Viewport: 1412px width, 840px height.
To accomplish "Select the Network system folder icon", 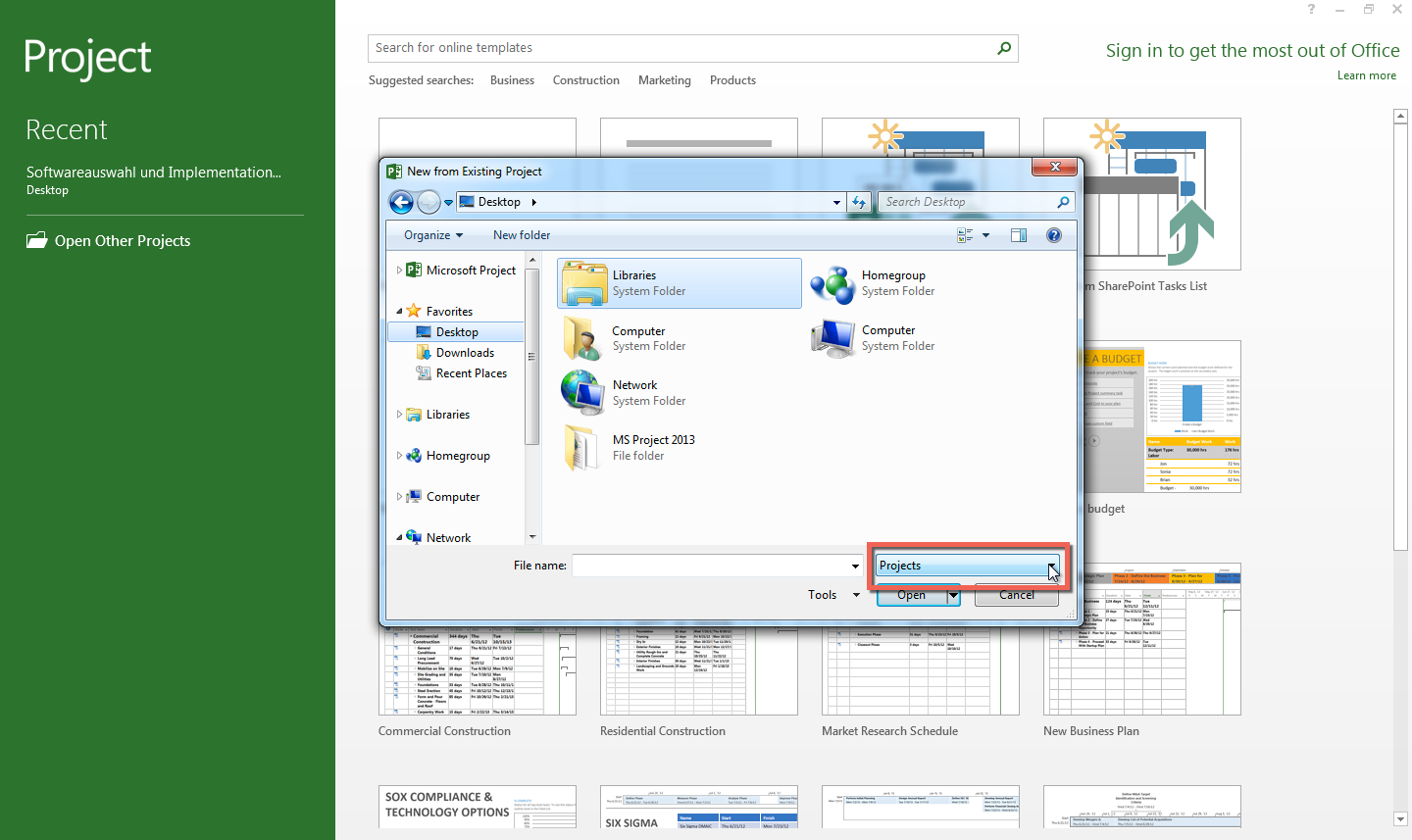I will [x=583, y=393].
